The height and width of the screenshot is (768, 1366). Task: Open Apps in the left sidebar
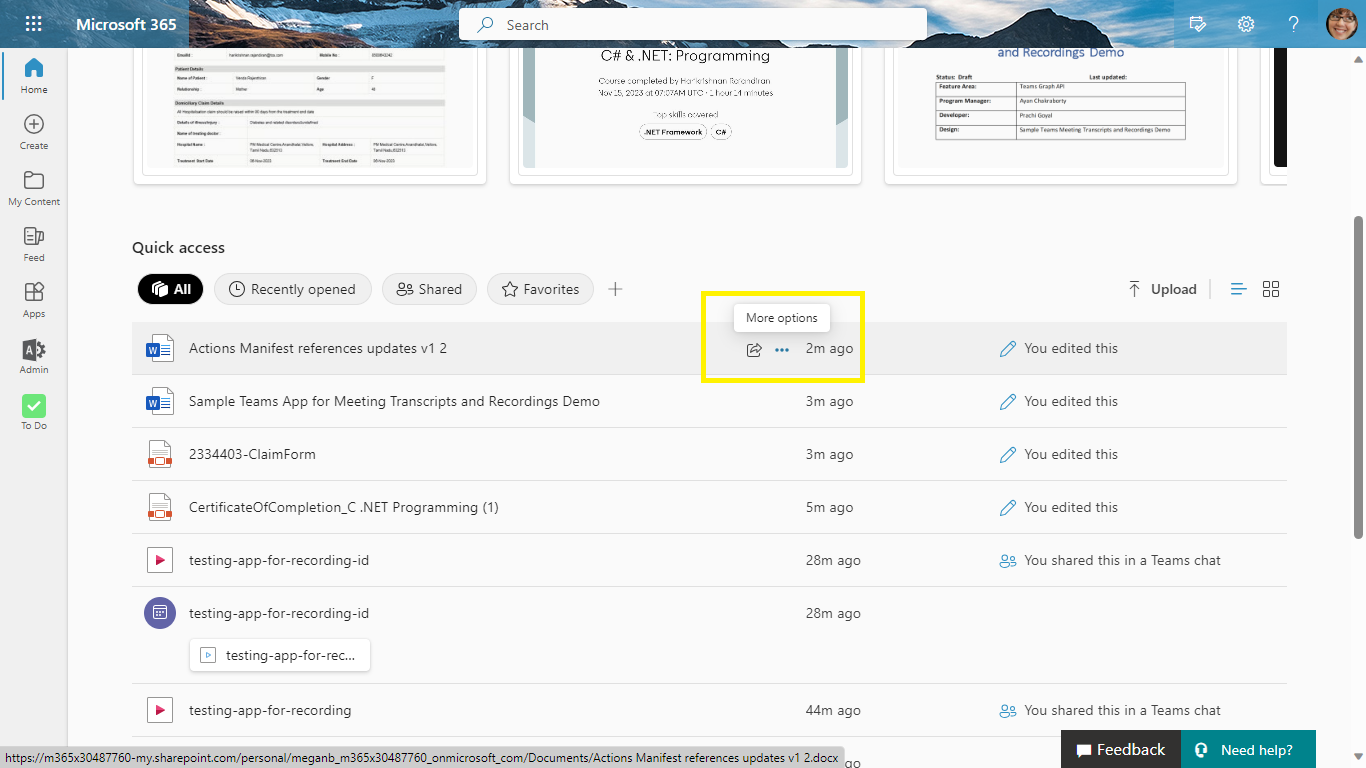34,300
